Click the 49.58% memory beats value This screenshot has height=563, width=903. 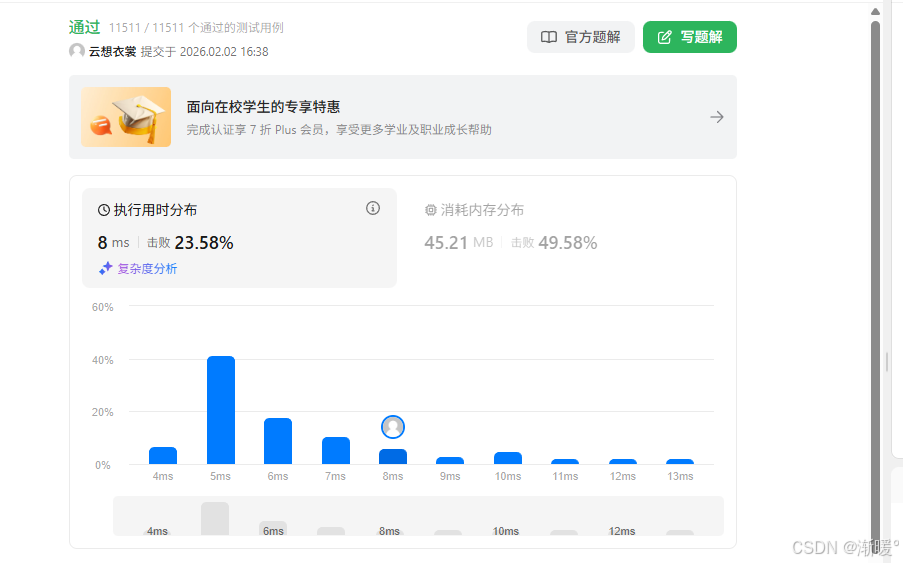tap(567, 242)
